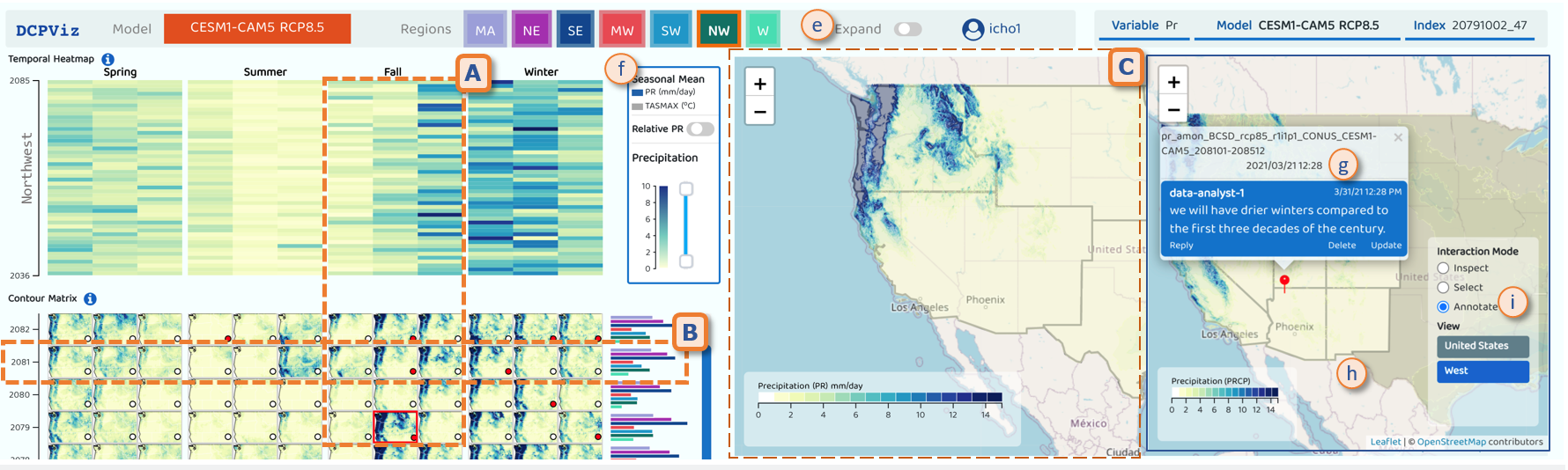Click the Fall column header

393,72
